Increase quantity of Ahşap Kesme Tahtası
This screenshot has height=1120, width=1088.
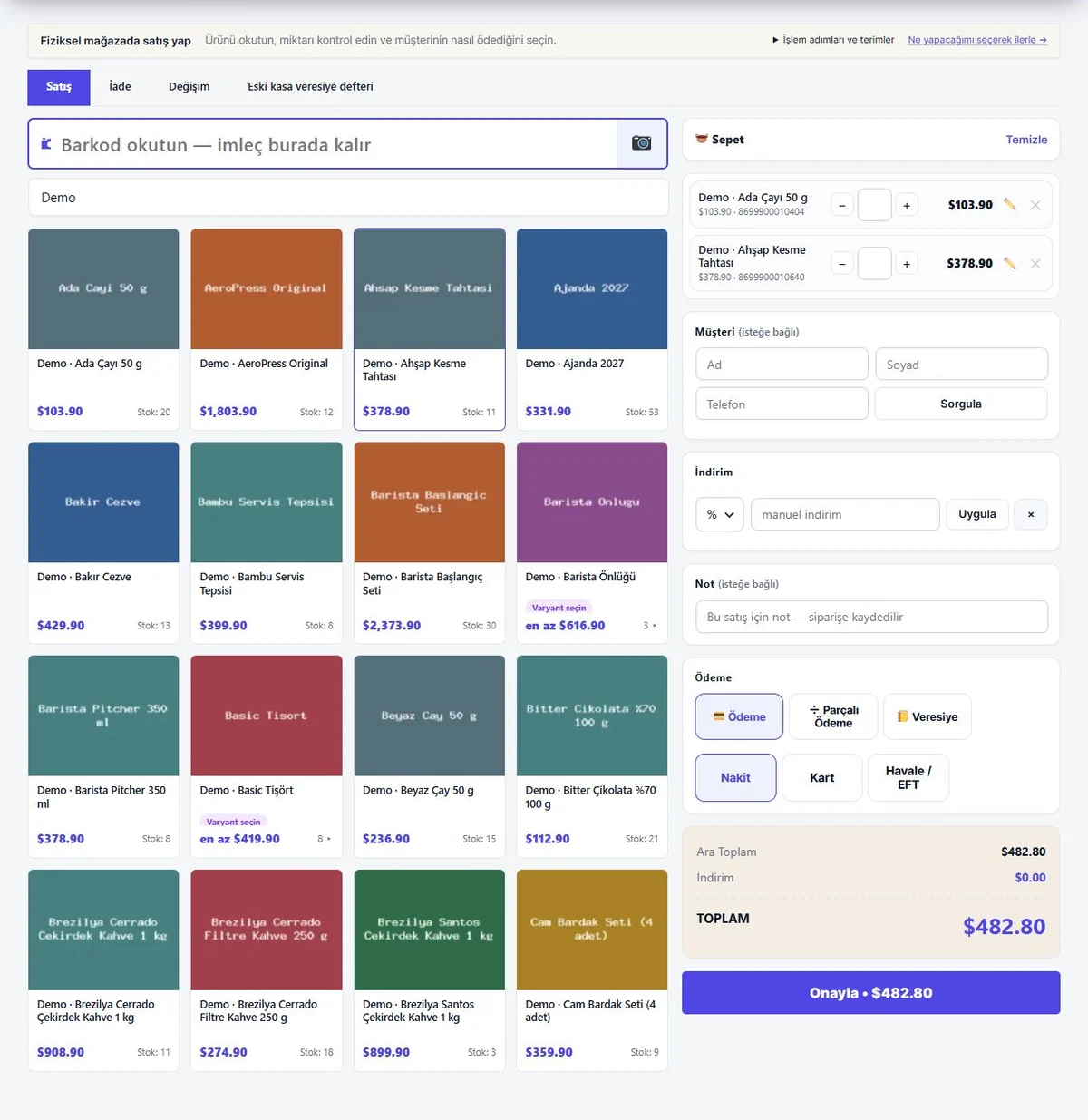[907, 264]
